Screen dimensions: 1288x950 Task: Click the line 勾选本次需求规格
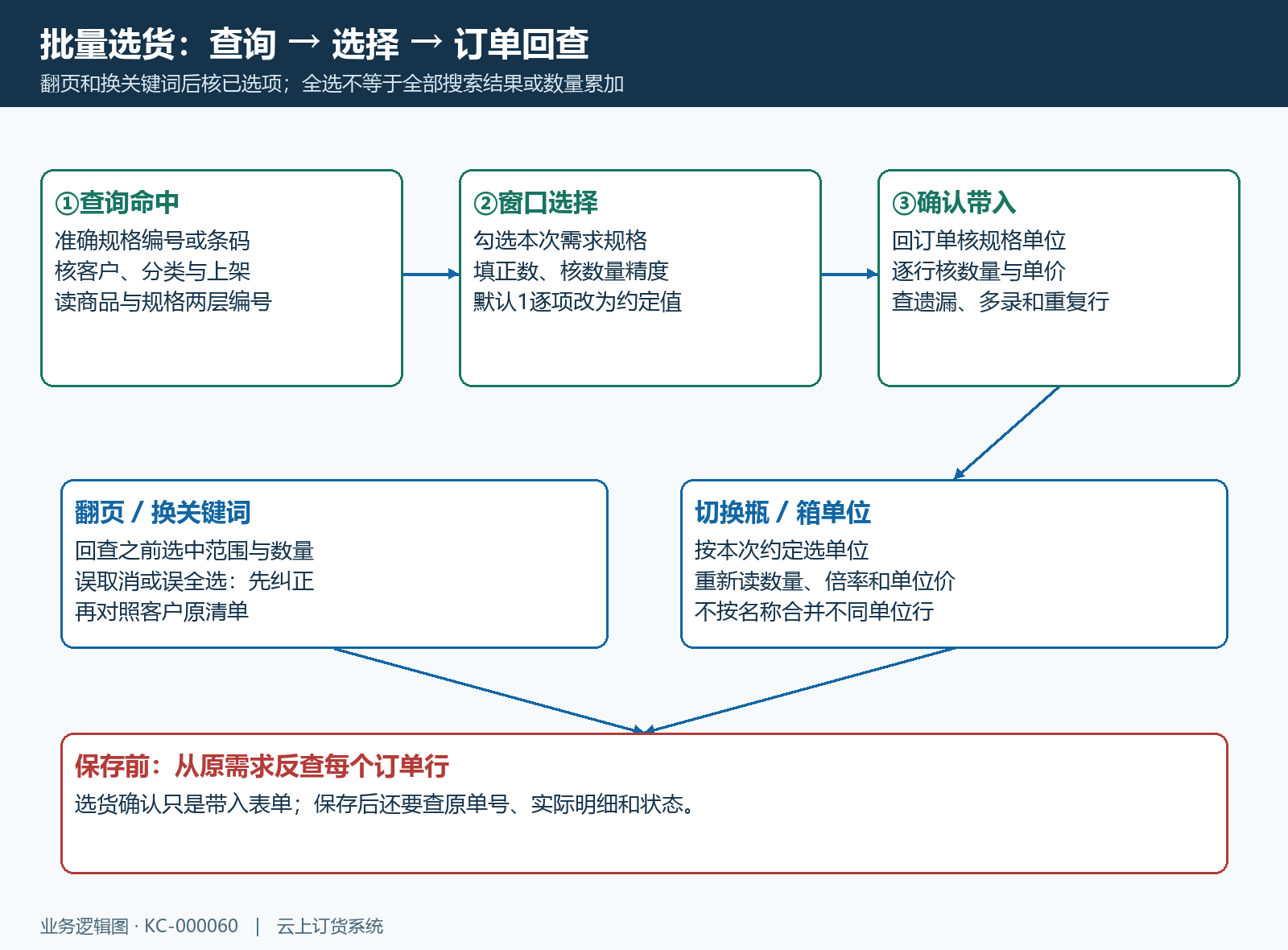[x=560, y=241]
